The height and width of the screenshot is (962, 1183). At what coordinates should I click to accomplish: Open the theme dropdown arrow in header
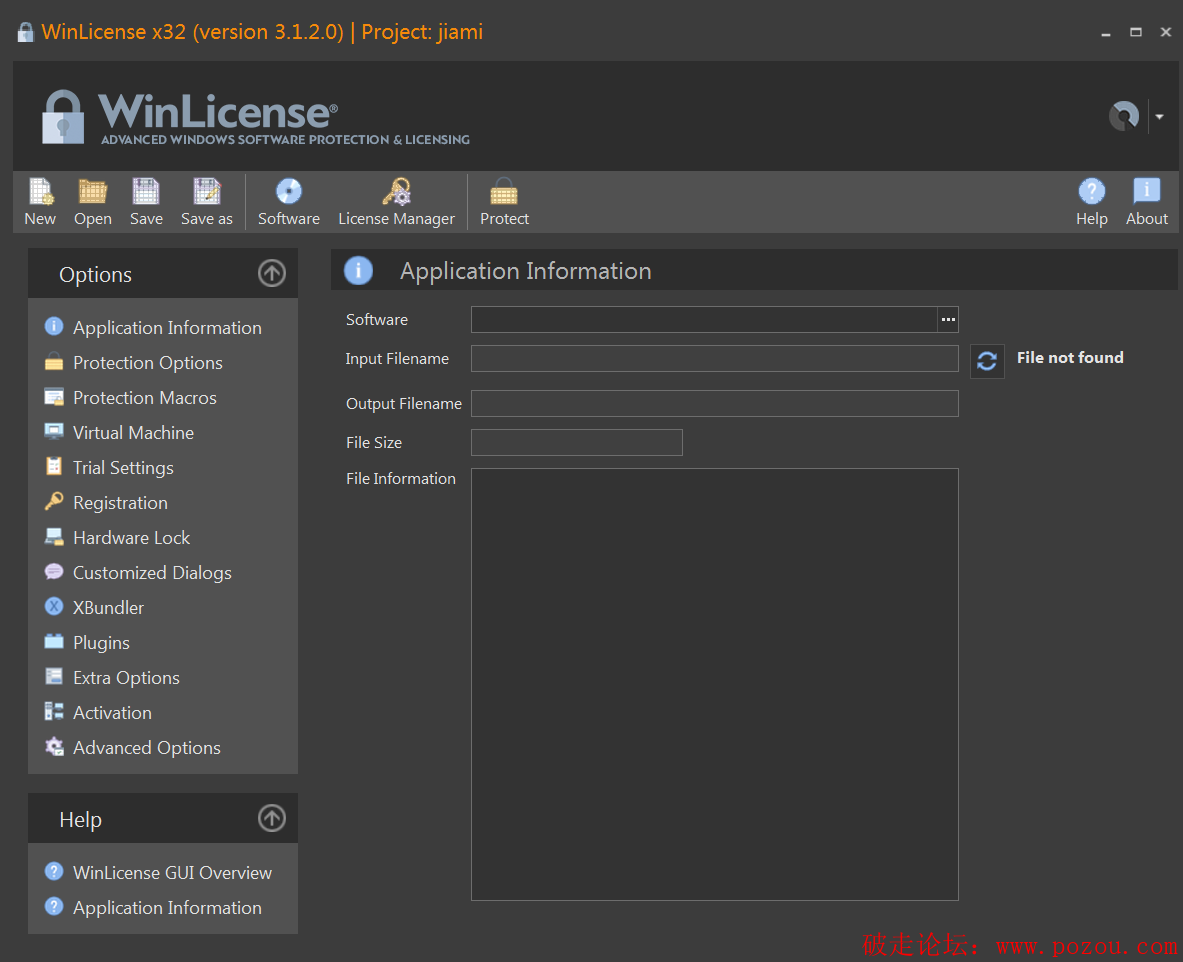coord(1160,117)
